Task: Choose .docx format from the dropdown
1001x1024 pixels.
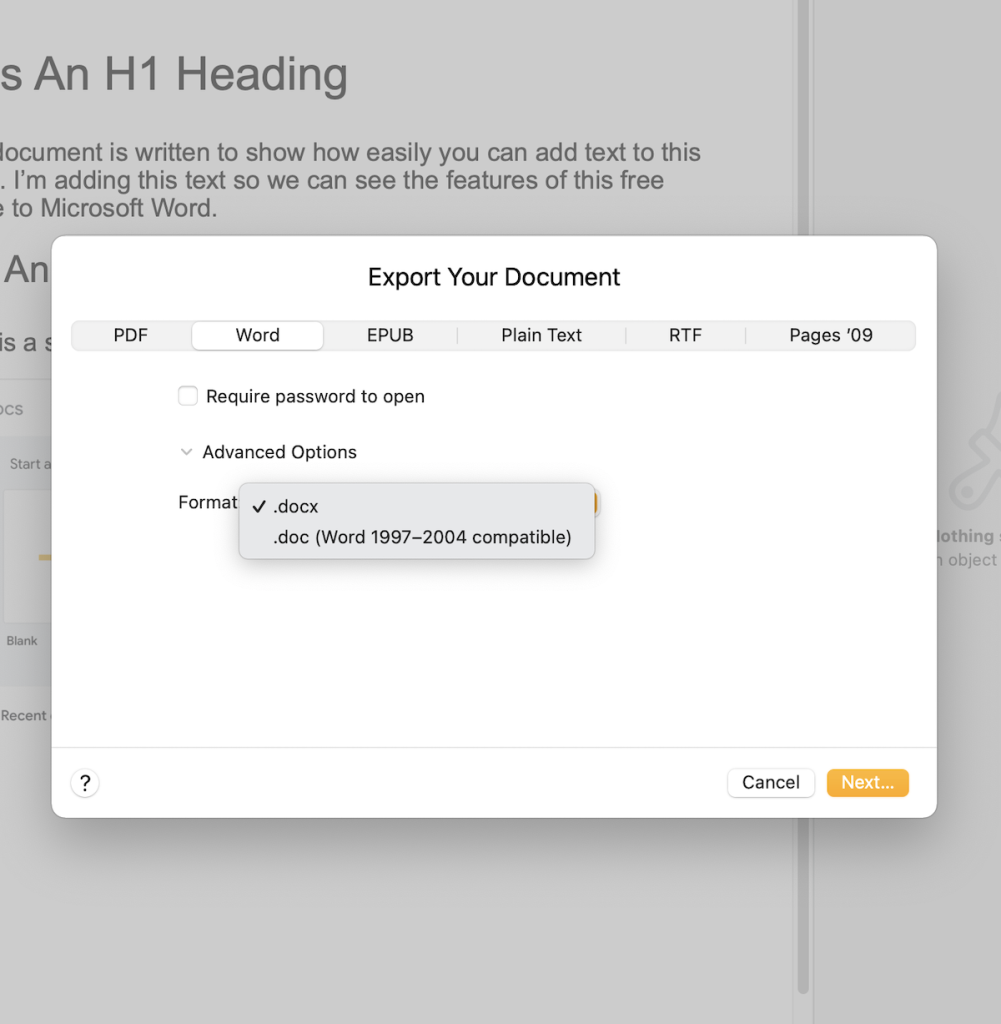Action: (417, 506)
